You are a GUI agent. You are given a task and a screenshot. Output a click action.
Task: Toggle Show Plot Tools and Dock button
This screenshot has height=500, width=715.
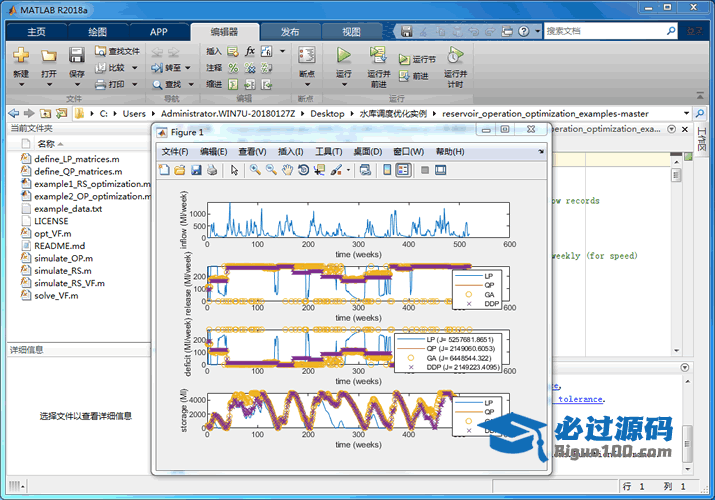(x=440, y=170)
